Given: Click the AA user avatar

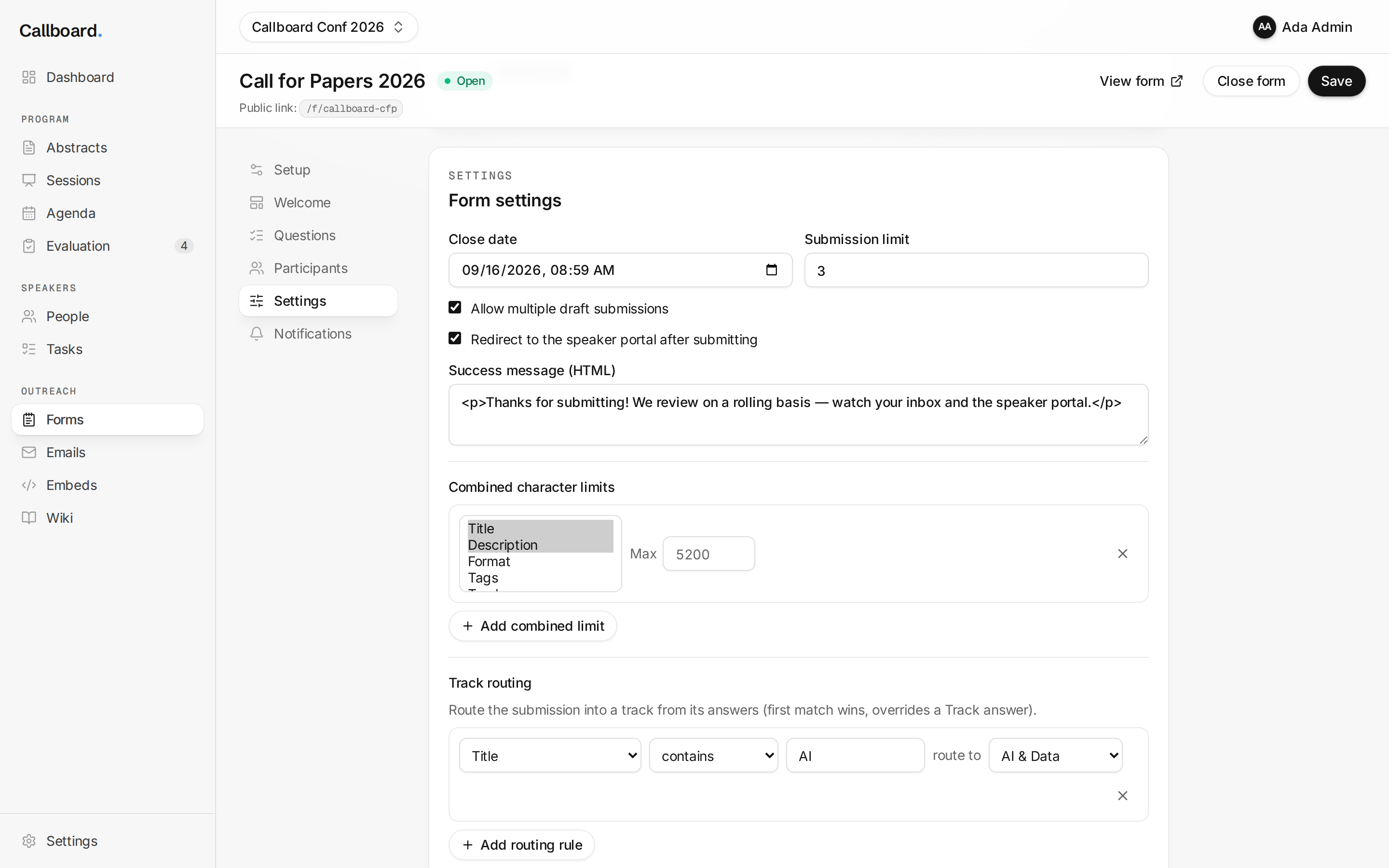Looking at the screenshot, I should (x=1264, y=27).
